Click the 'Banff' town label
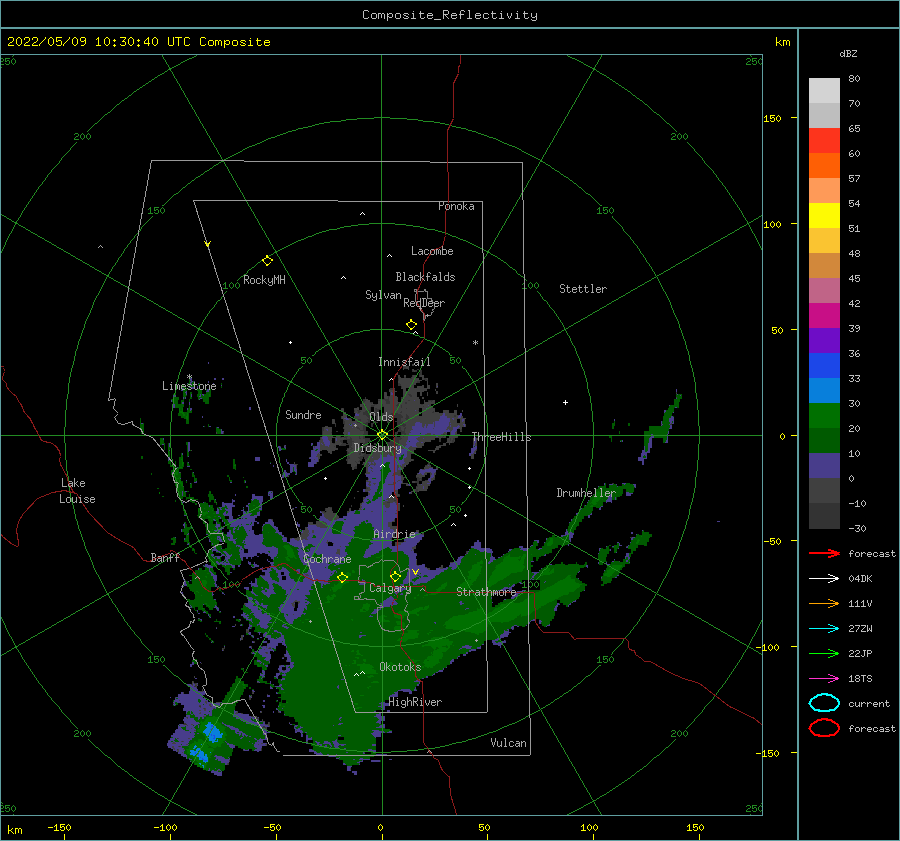This screenshot has width=900, height=841. (165, 557)
